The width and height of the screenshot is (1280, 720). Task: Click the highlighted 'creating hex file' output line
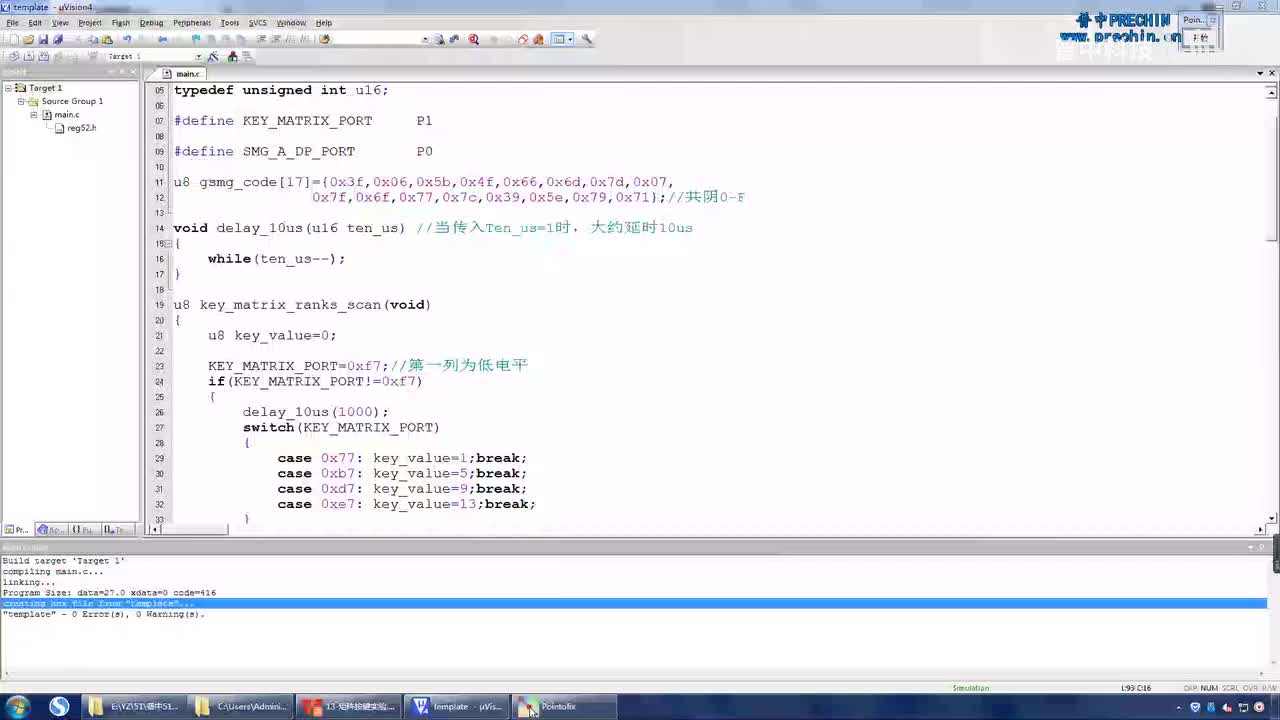click(x=634, y=603)
